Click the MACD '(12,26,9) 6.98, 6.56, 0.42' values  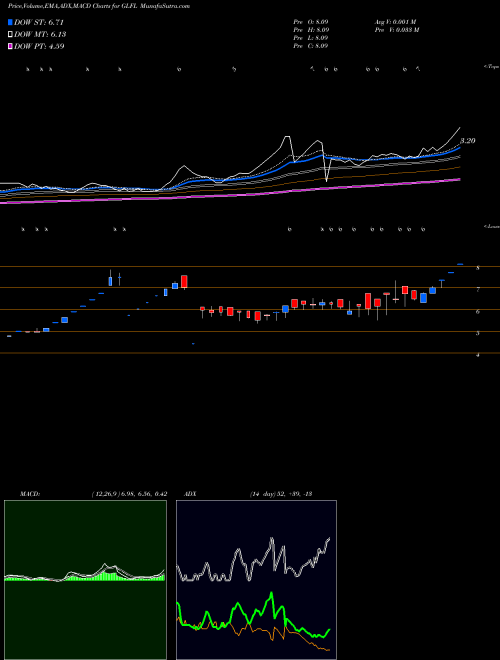tap(129, 494)
